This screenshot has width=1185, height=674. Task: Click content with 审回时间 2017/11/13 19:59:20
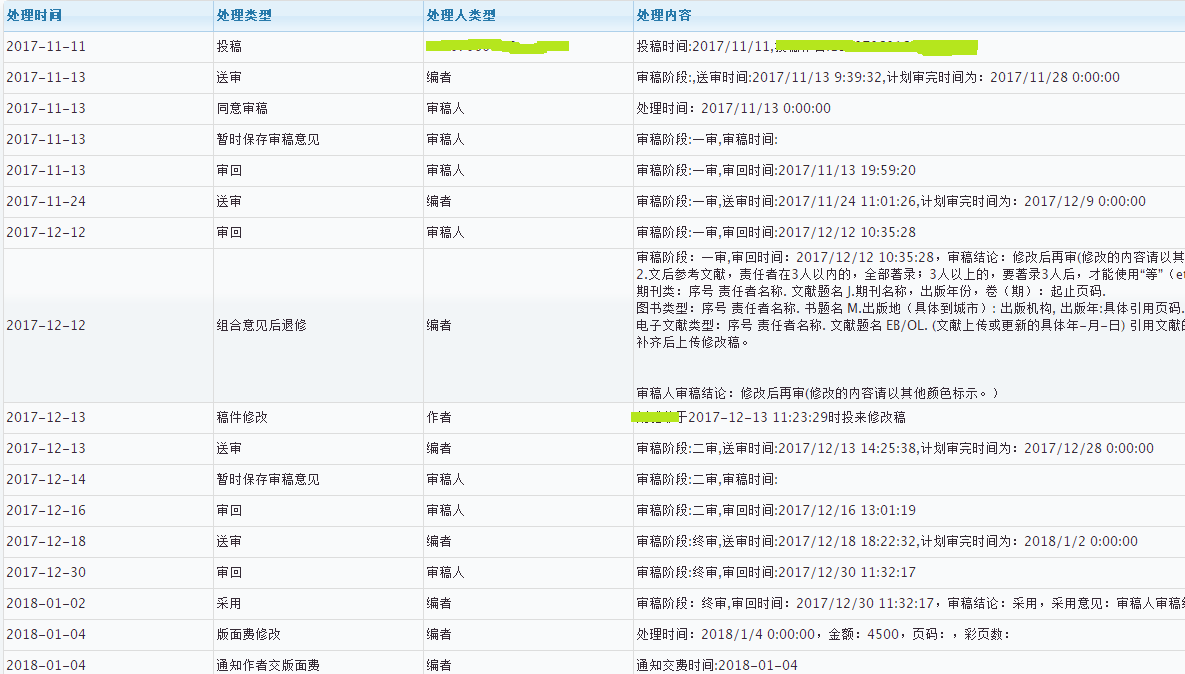[776, 170]
